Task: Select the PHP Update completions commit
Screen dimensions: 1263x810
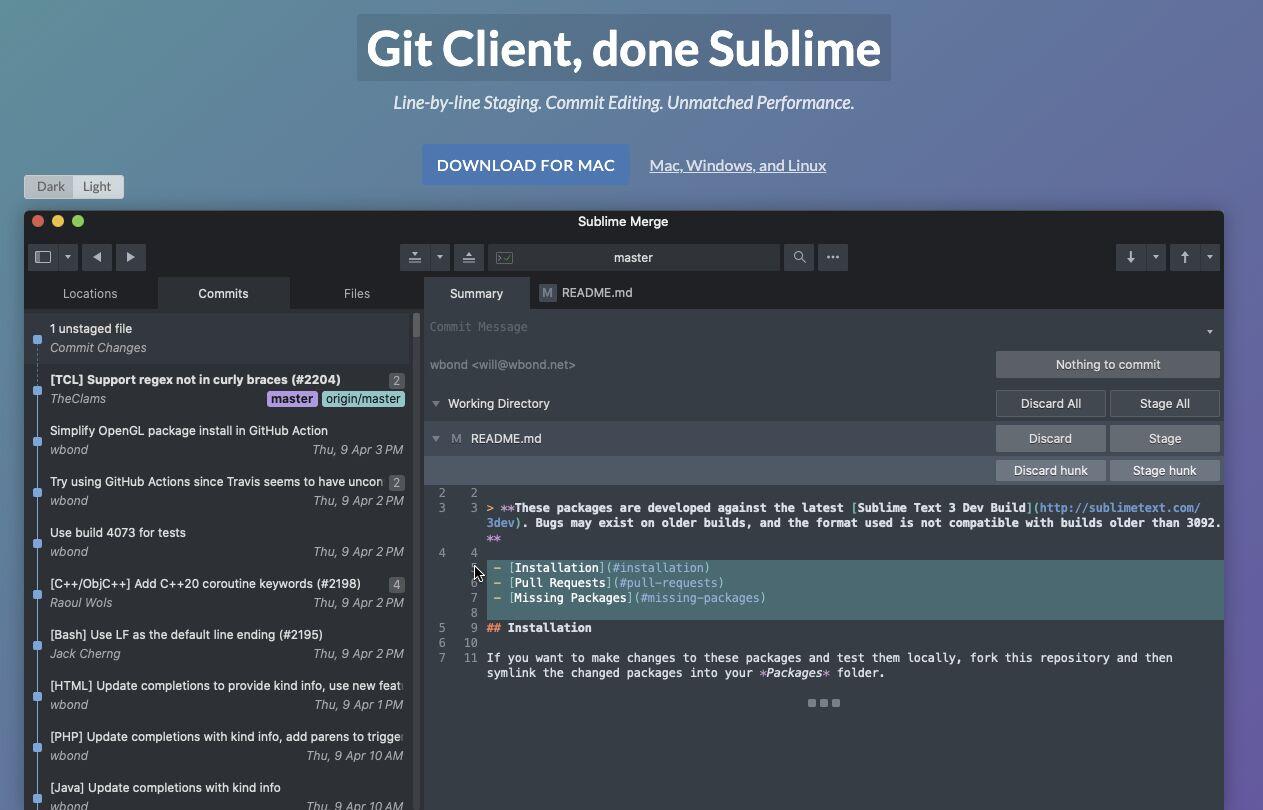Action: pyautogui.click(x=218, y=746)
